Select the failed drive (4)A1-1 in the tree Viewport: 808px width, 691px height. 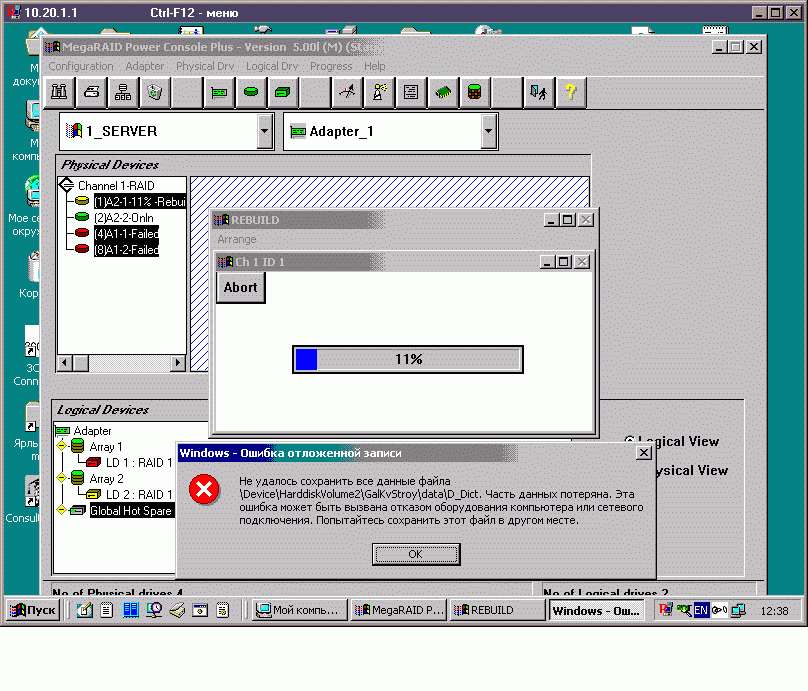[x=125, y=233]
